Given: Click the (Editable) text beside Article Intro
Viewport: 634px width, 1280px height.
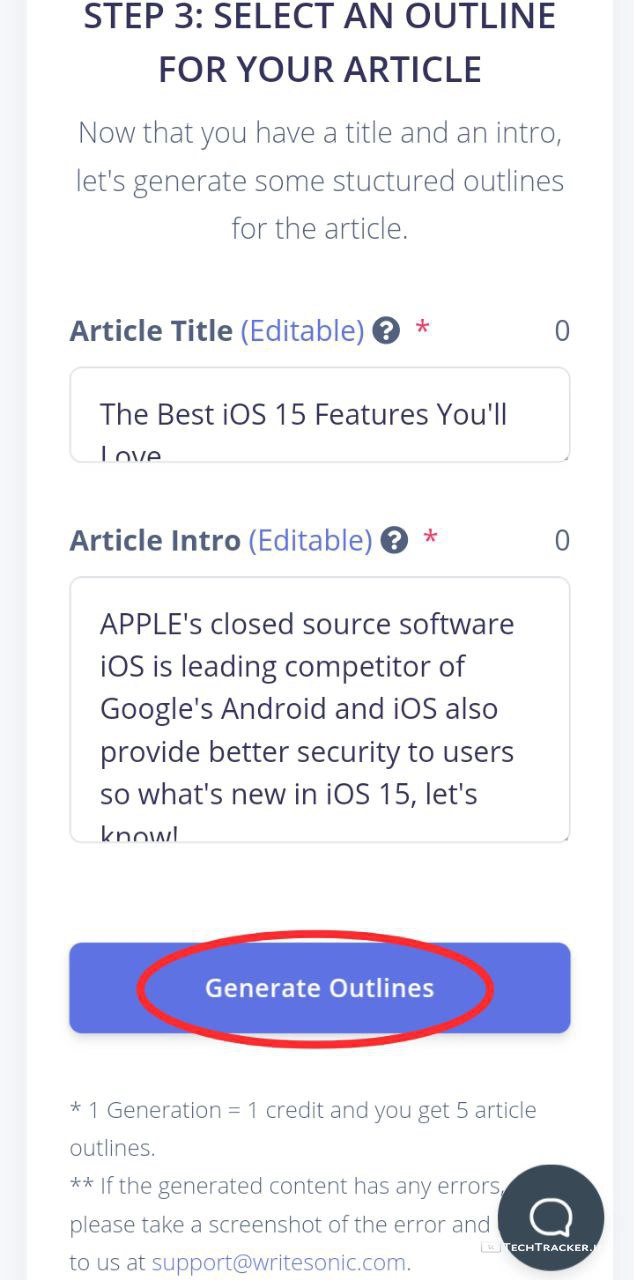Looking at the screenshot, I should (x=310, y=541).
